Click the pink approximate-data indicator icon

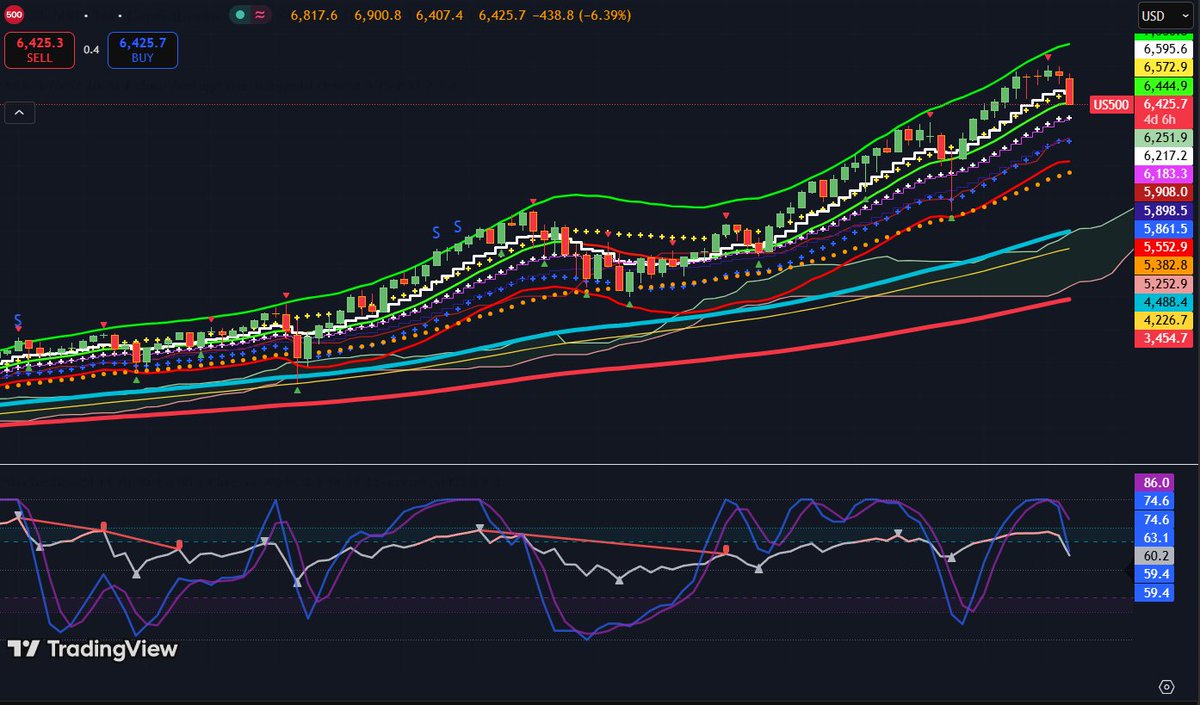click(x=260, y=15)
